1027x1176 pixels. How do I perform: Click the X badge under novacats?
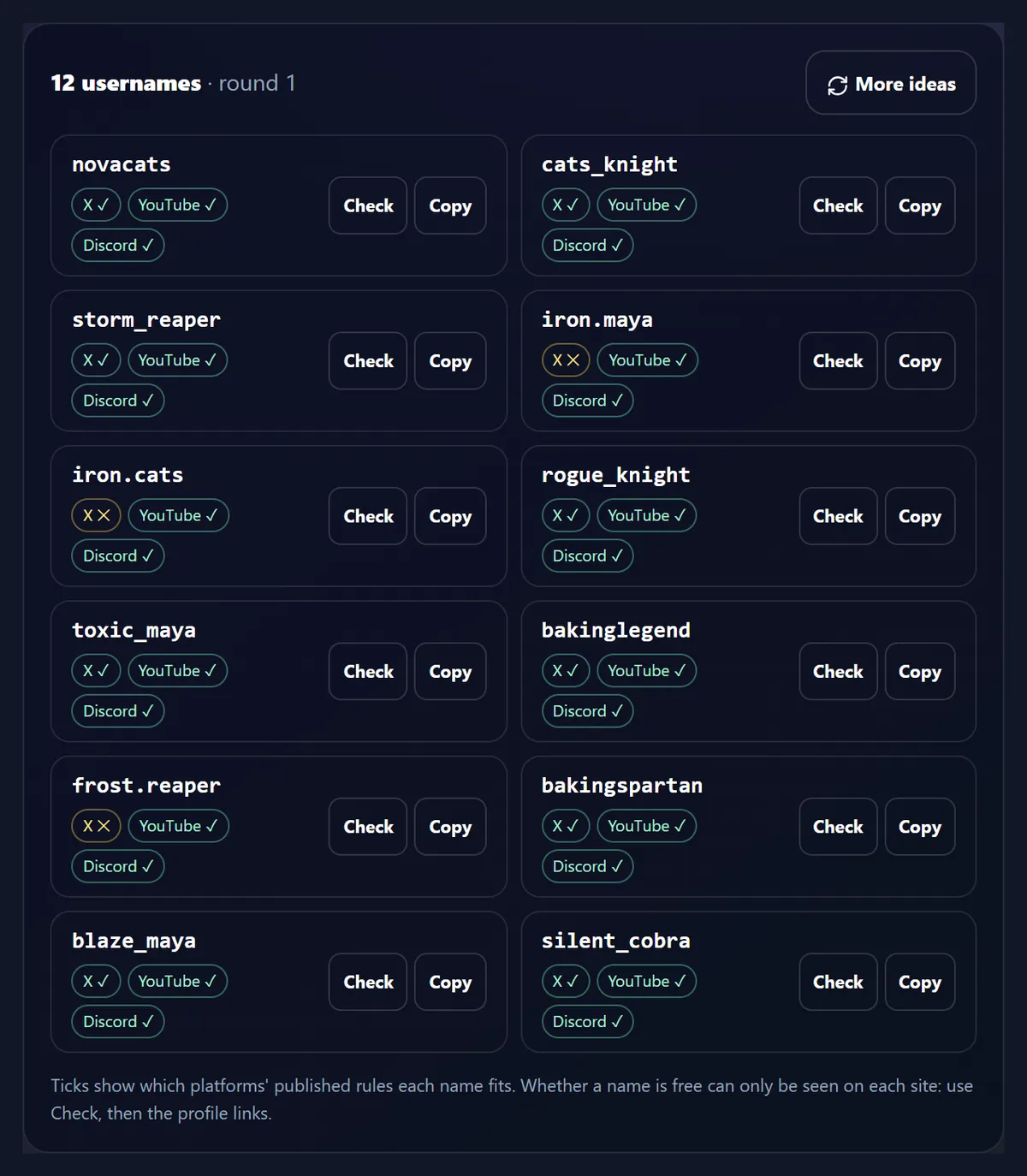[96, 205]
